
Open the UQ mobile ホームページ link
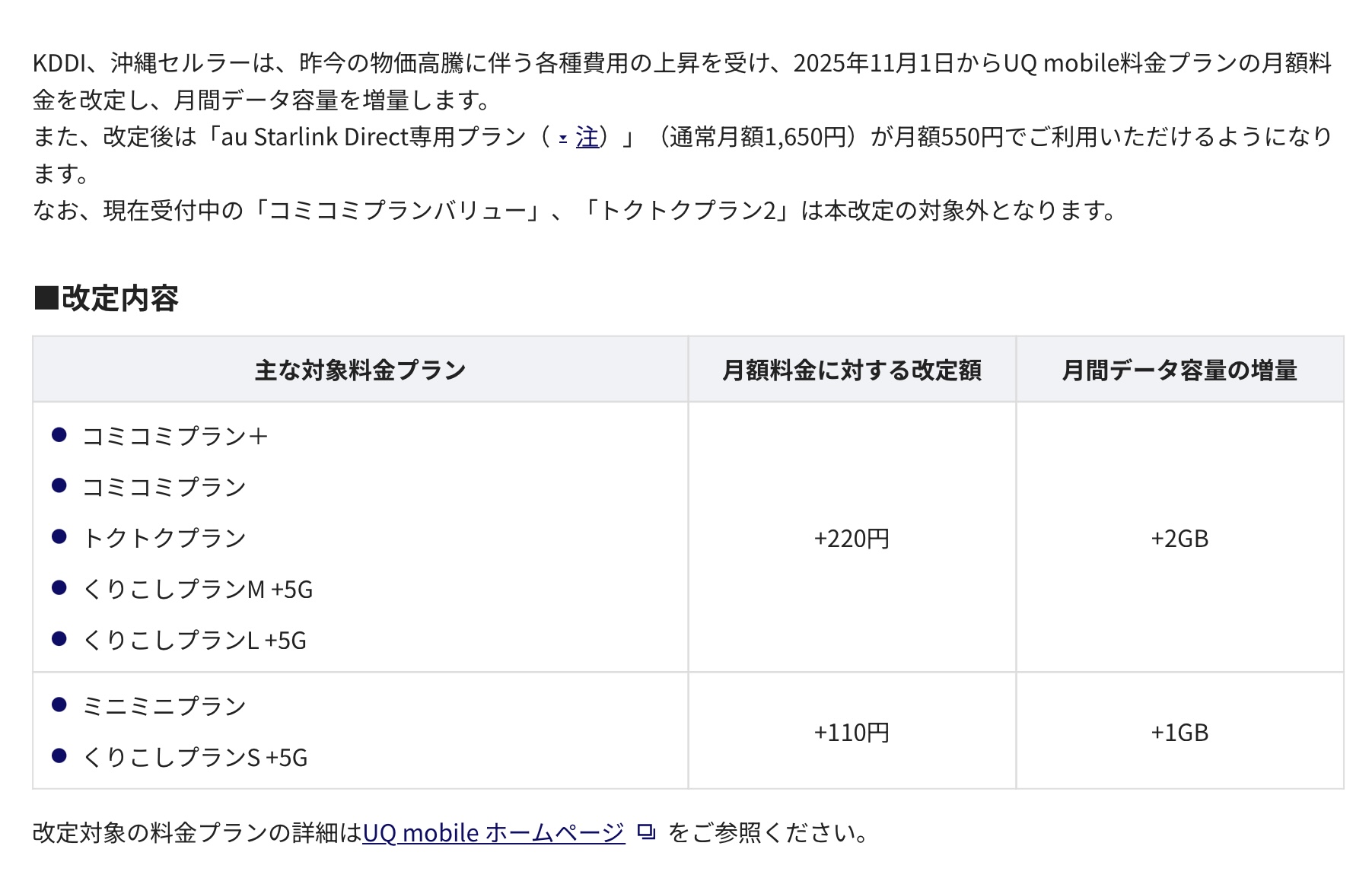coord(494,832)
